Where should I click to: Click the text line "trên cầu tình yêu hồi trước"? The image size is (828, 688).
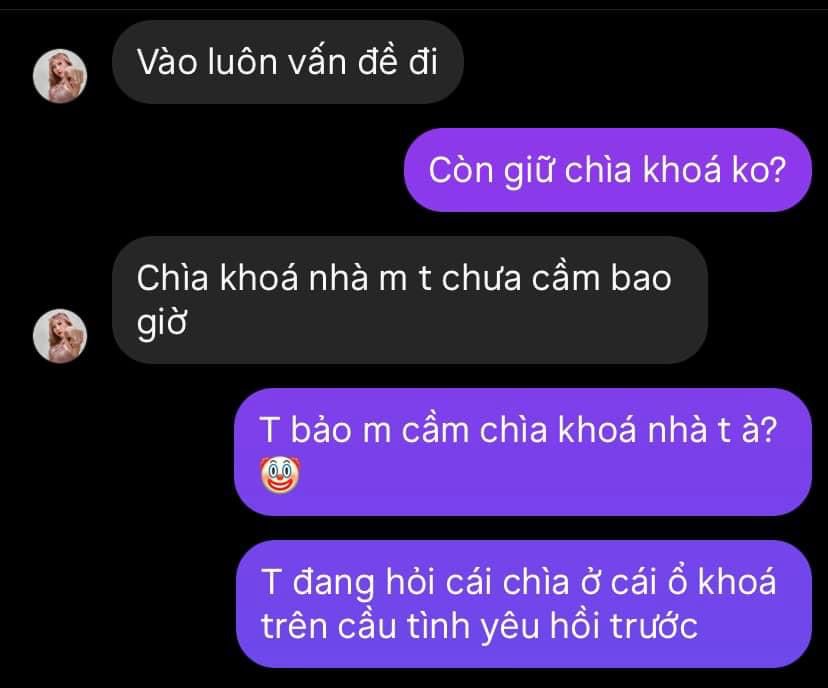pyautogui.click(x=479, y=627)
